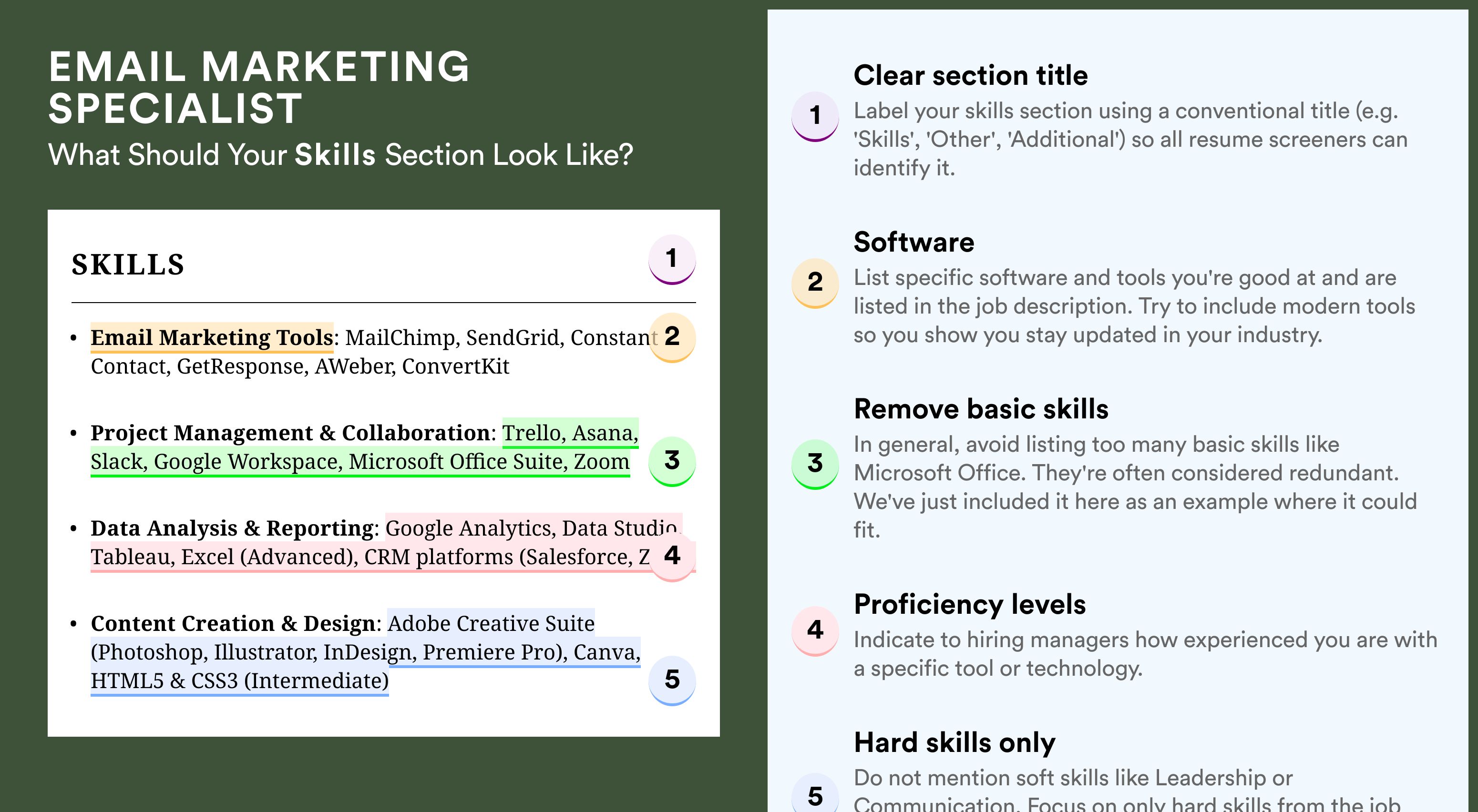Click the 'Proficiency levels' heading
Viewport: 1478px width, 812px height.
tap(970, 604)
